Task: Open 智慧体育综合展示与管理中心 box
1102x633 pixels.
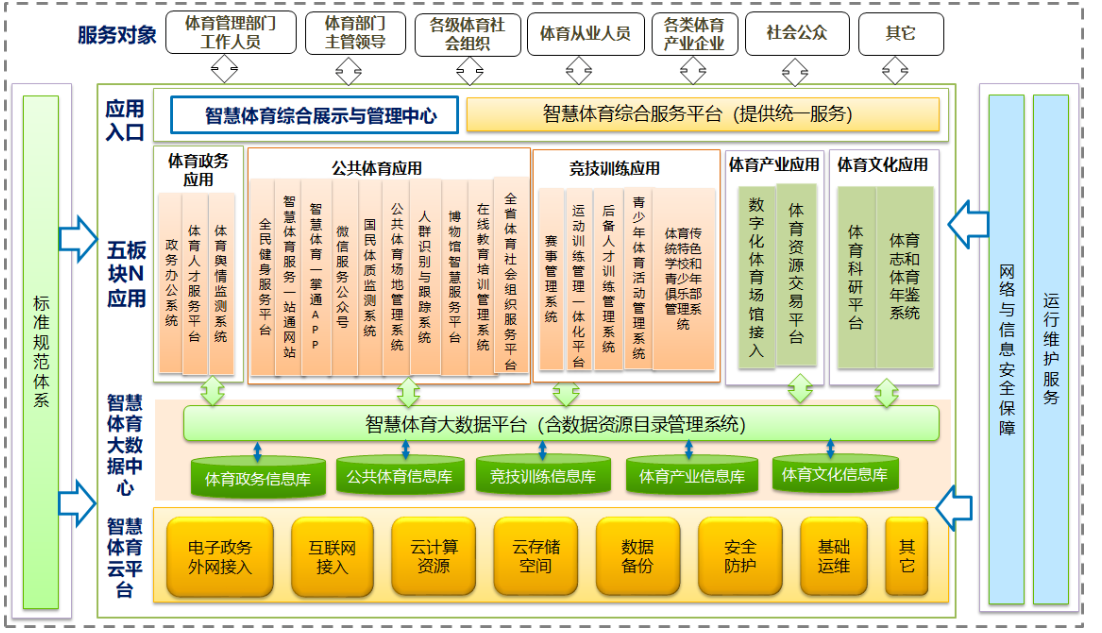Action: click(314, 115)
